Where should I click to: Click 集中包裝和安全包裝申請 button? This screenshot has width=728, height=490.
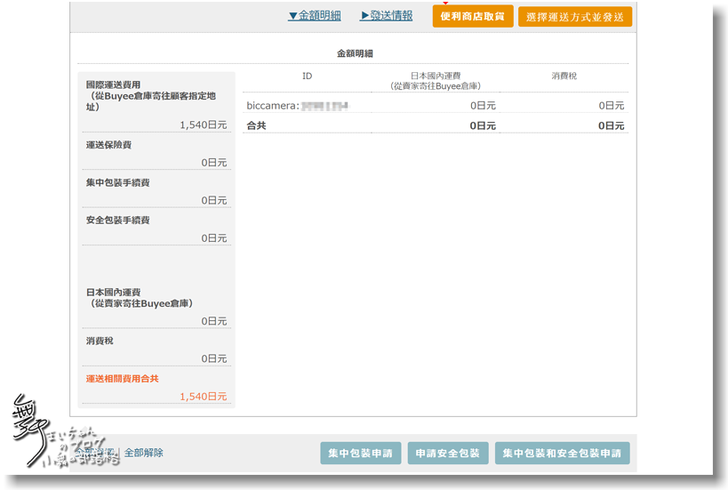[562, 453]
